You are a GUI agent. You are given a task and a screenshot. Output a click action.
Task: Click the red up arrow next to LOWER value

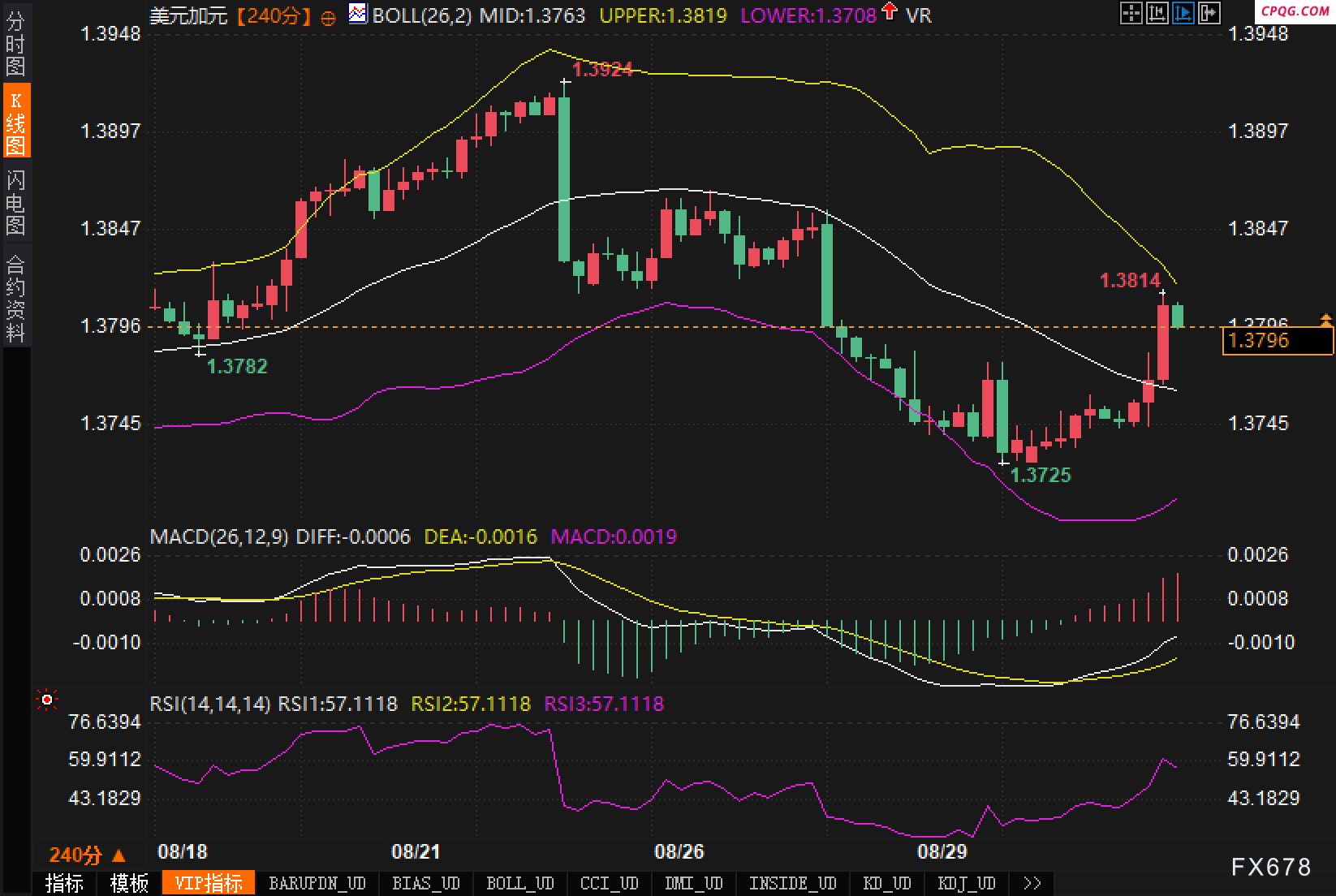click(x=890, y=12)
